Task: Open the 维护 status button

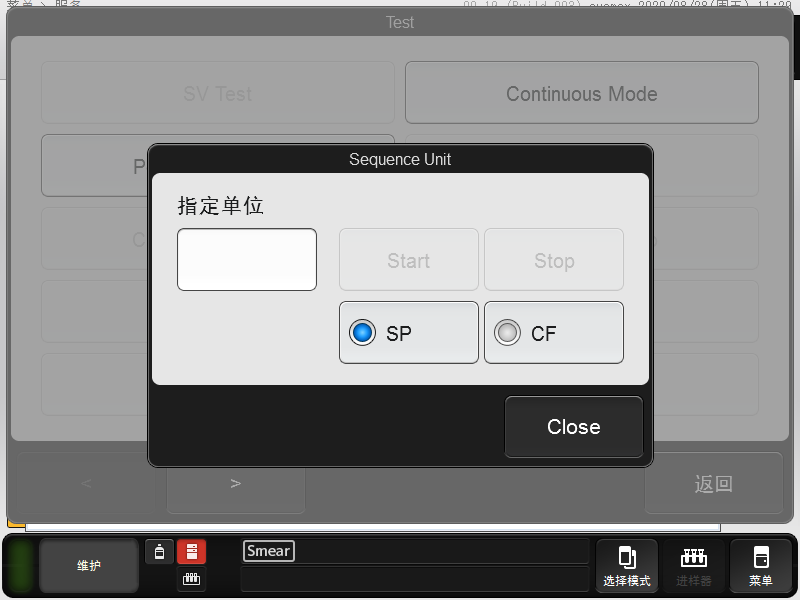Action: [x=89, y=565]
